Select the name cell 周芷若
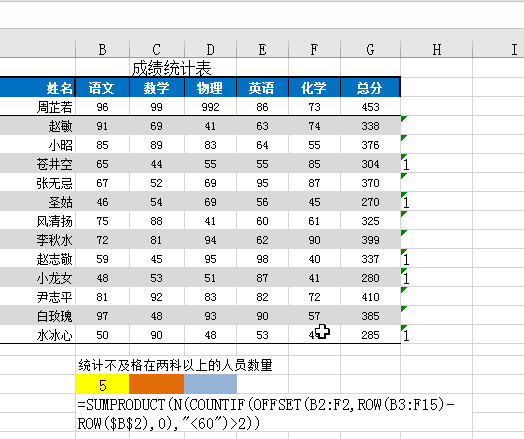 [38, 107]
